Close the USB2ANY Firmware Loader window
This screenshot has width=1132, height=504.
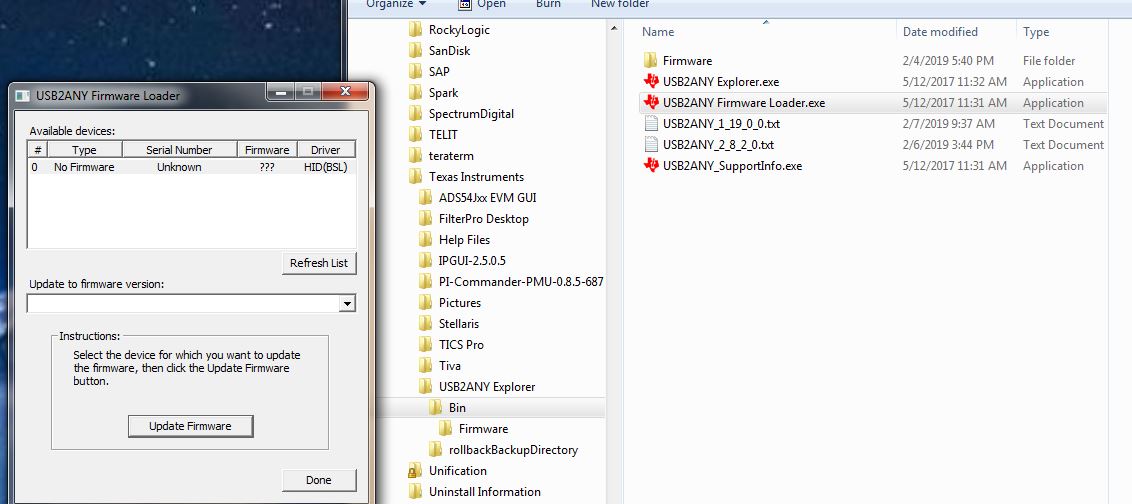pyautogui.click(x=345, y=92)
